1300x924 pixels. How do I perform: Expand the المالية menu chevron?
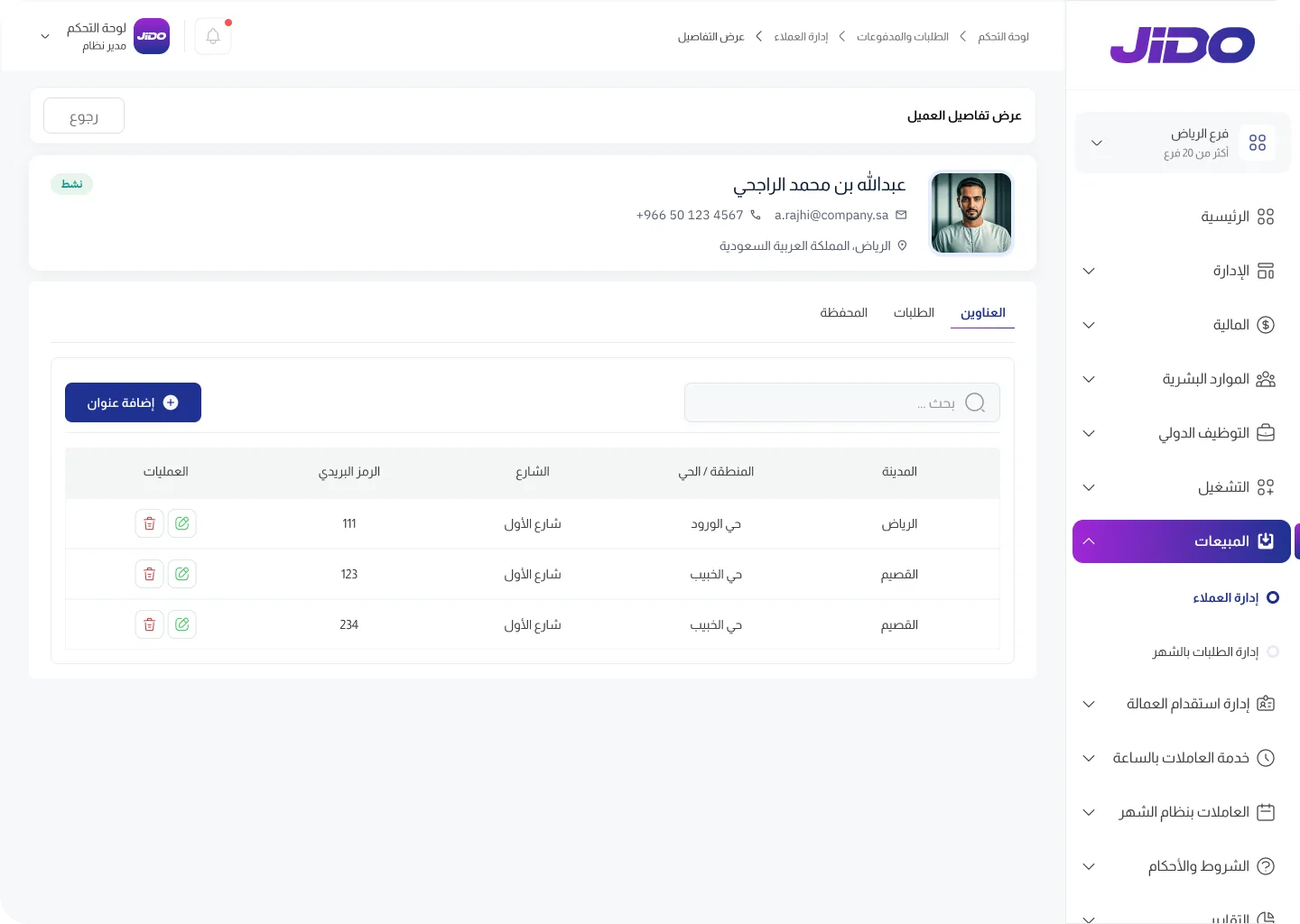(x=1089, y=325)
